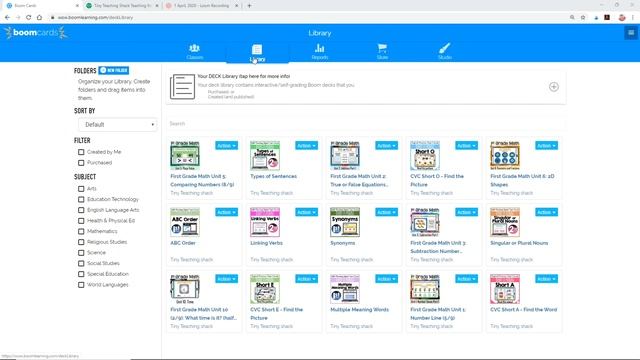Check English Language Arts subject
The image size is (640, 360).
pos(81,210)
